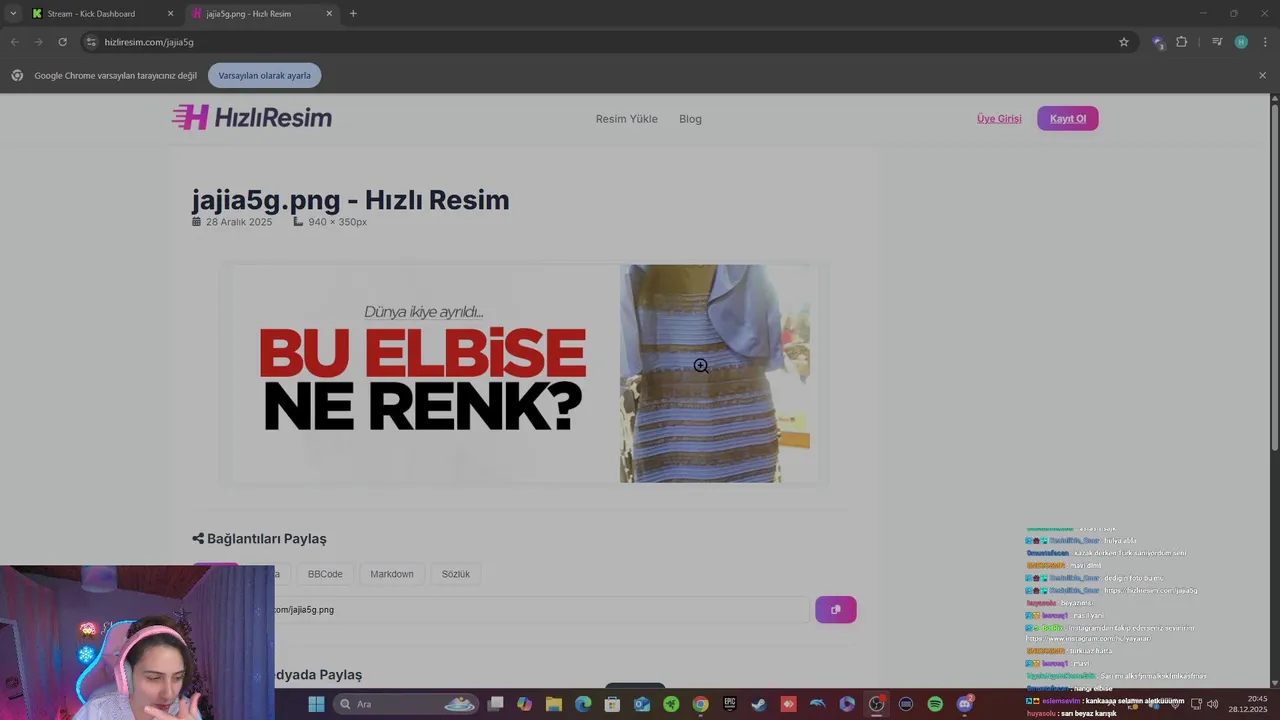
Task: Open Spotify from the taskbar
Action: 935,704
